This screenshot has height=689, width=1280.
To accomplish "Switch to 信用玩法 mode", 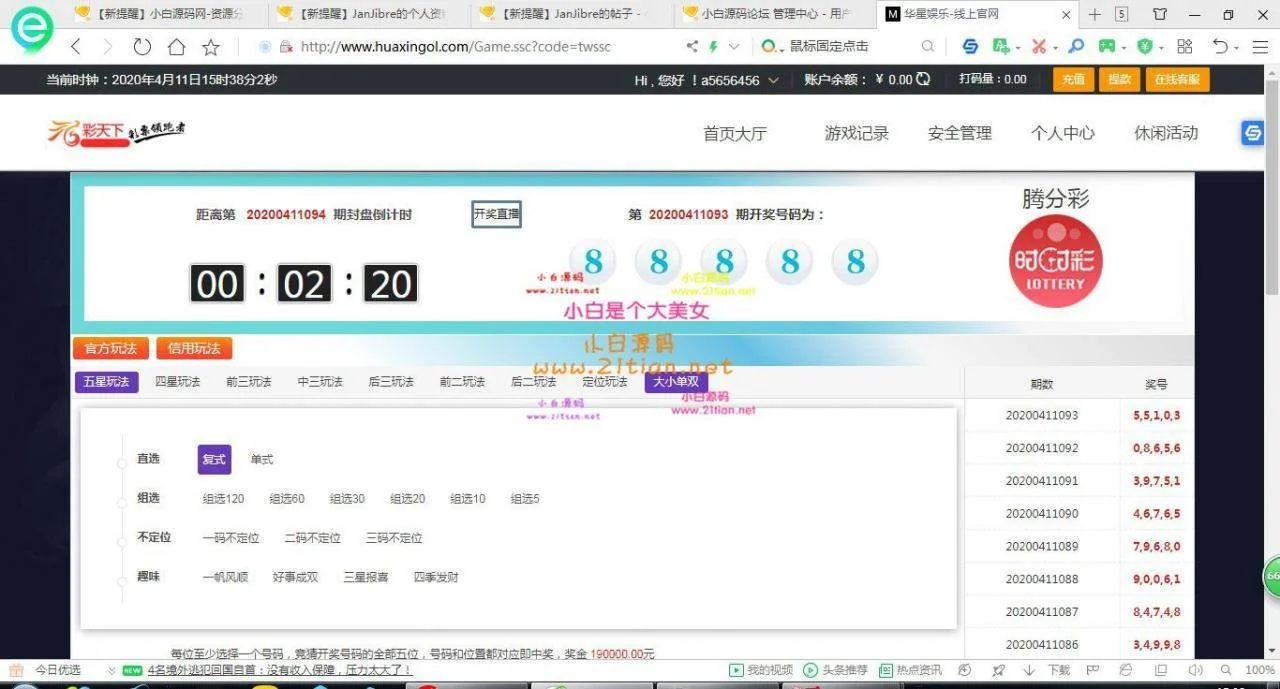I will [x=194, y=349].
